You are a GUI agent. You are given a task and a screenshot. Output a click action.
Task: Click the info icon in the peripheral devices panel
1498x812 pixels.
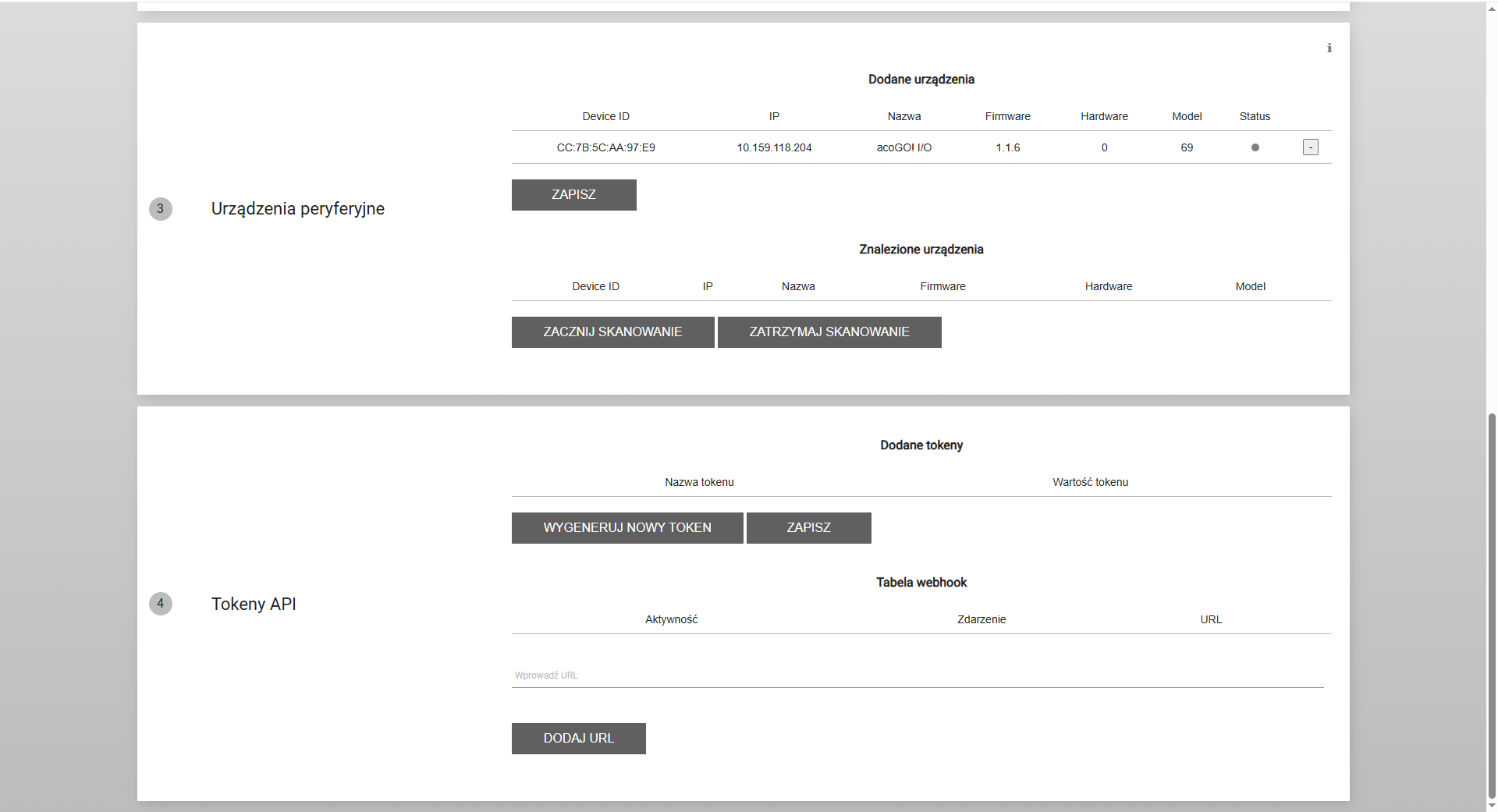[x=1329, y=48]
